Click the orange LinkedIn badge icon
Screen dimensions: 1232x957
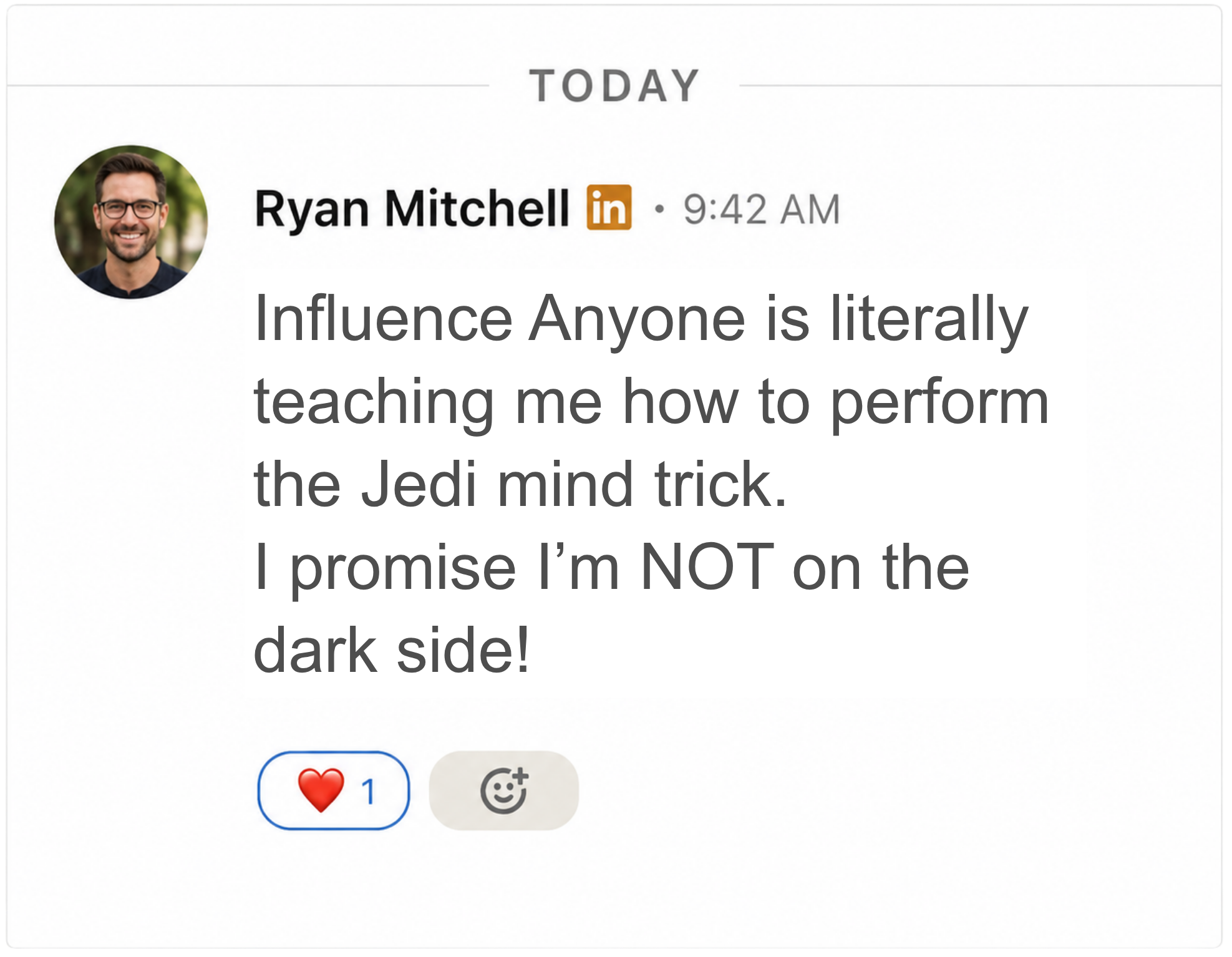pos(609,207)
